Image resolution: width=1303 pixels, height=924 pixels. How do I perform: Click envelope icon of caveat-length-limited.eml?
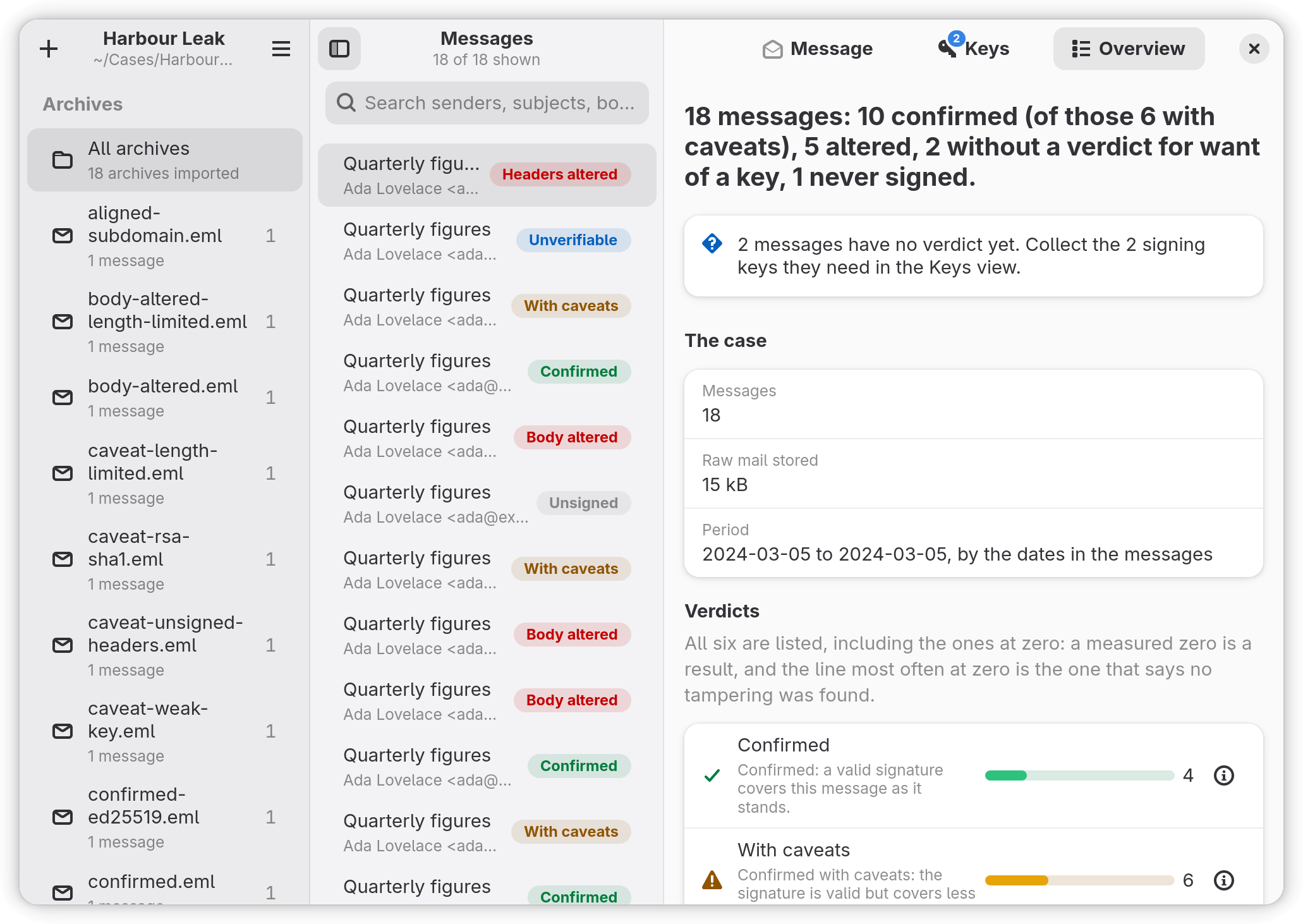pos(62,473)
